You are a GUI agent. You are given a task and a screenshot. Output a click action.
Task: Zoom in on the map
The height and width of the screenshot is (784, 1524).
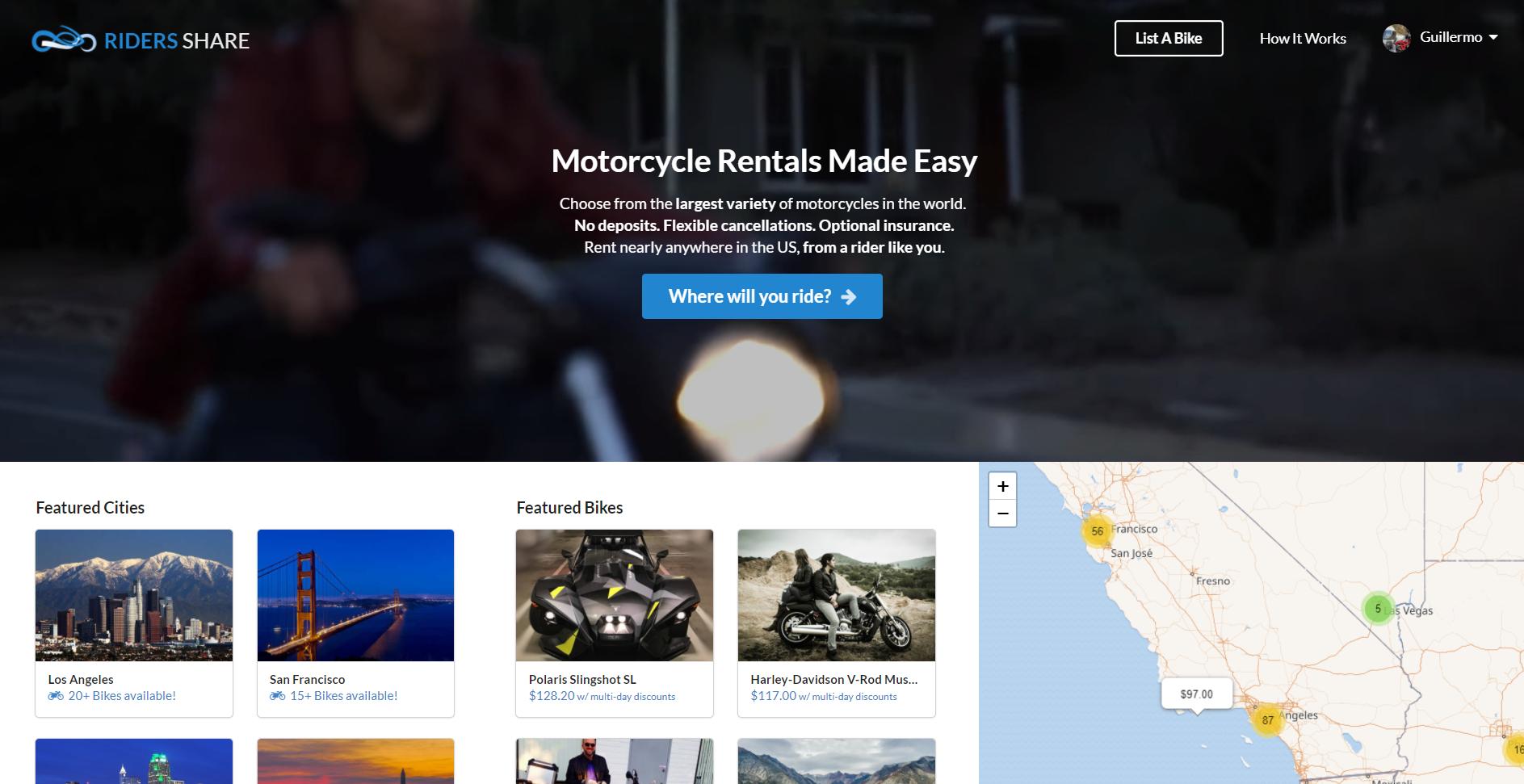point(1002,486)
